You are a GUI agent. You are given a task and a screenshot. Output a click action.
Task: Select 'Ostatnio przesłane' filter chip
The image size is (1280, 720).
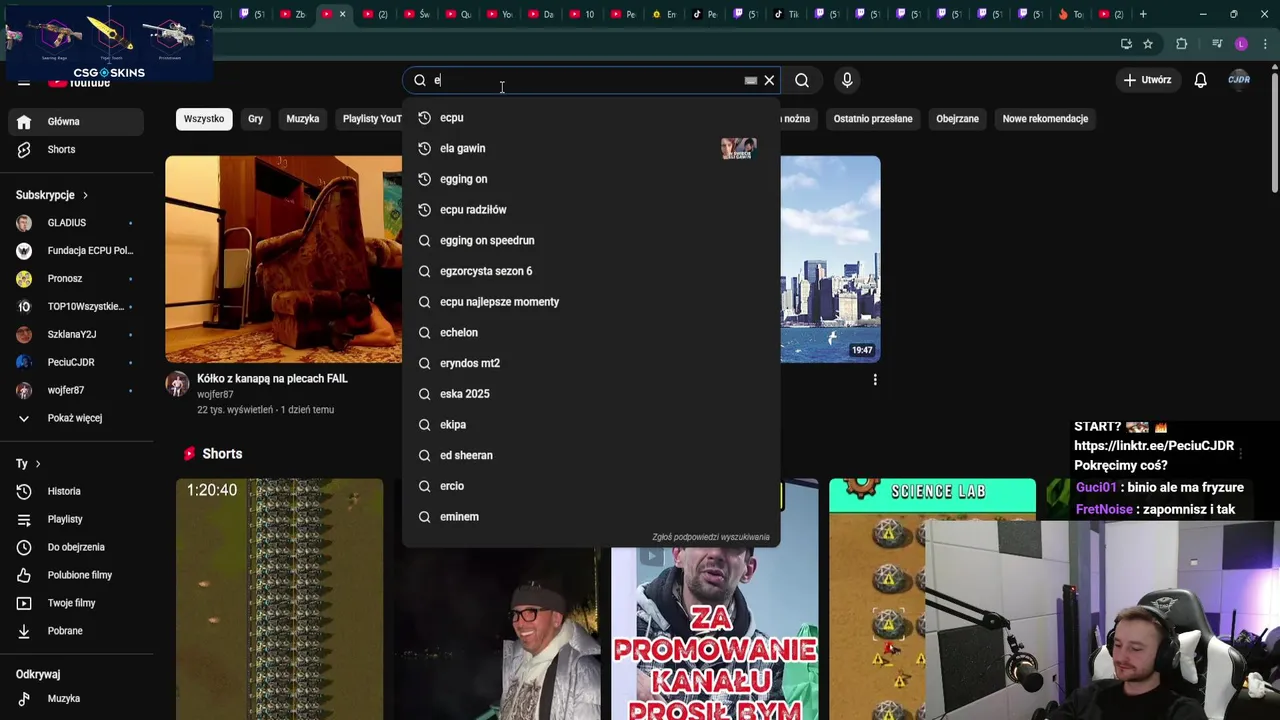[873, 119]
